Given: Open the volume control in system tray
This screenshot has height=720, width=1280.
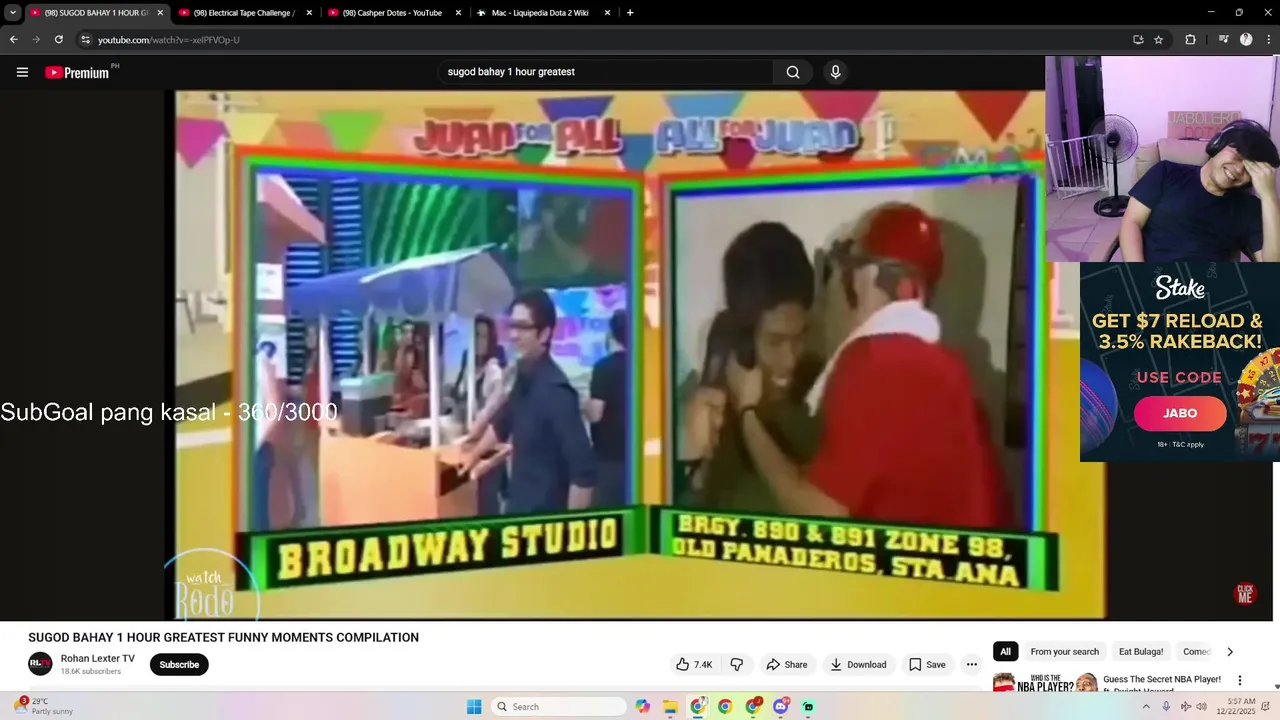Looking at the screenshot, I should (x=1201, y=707).
